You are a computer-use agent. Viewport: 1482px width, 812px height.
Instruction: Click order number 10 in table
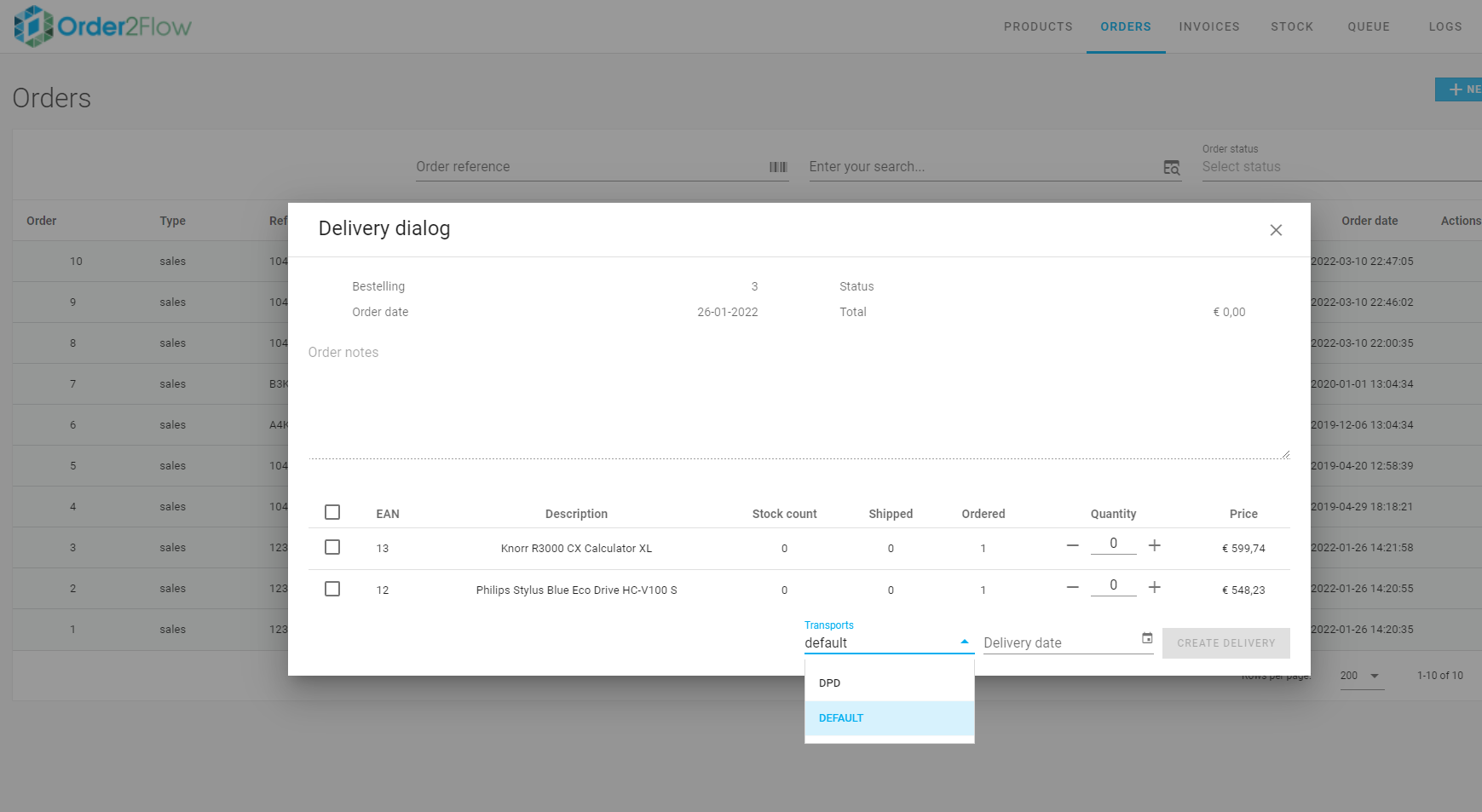(x=76, y=262)
